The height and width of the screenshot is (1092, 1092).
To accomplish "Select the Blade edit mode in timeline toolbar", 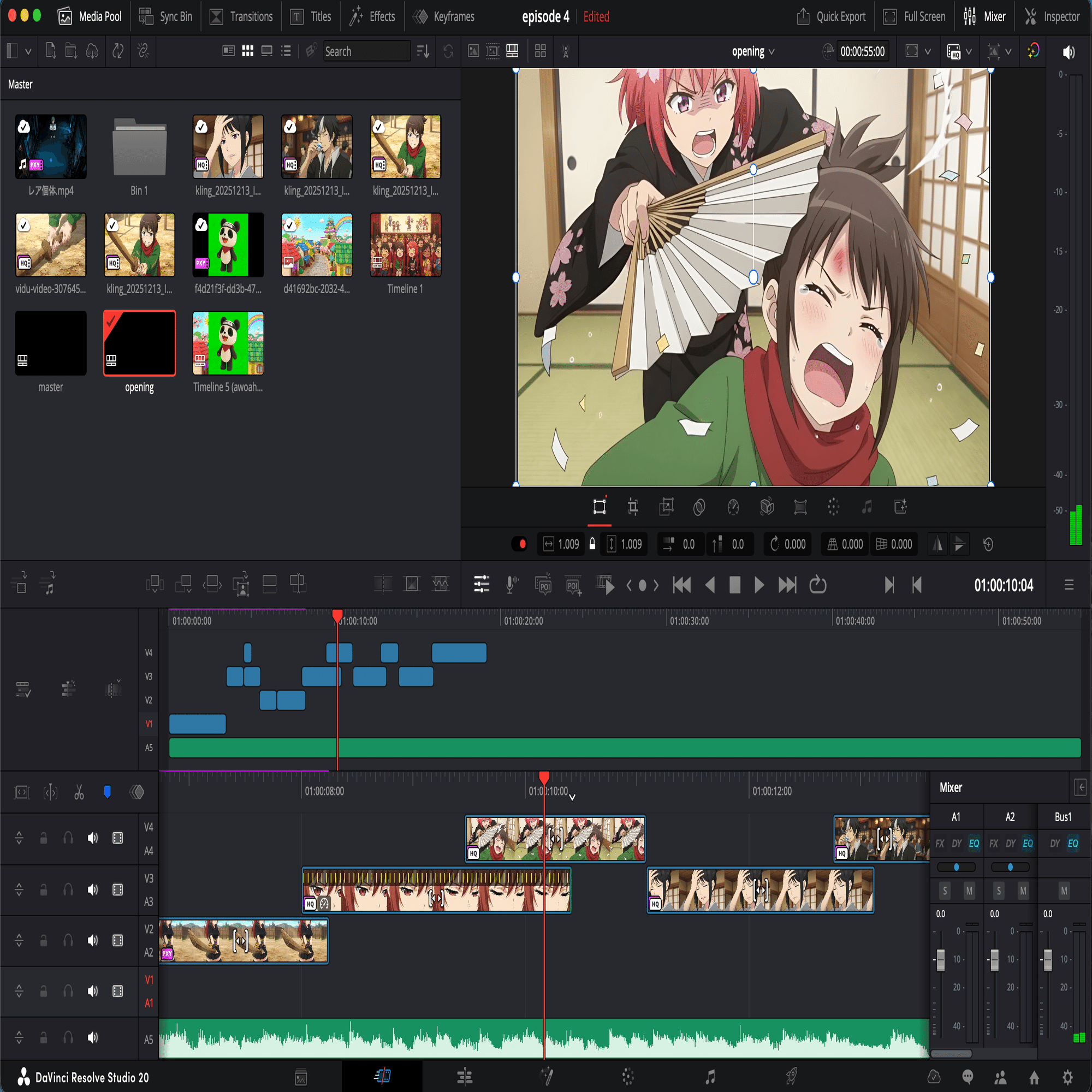I will click(79, 792).
